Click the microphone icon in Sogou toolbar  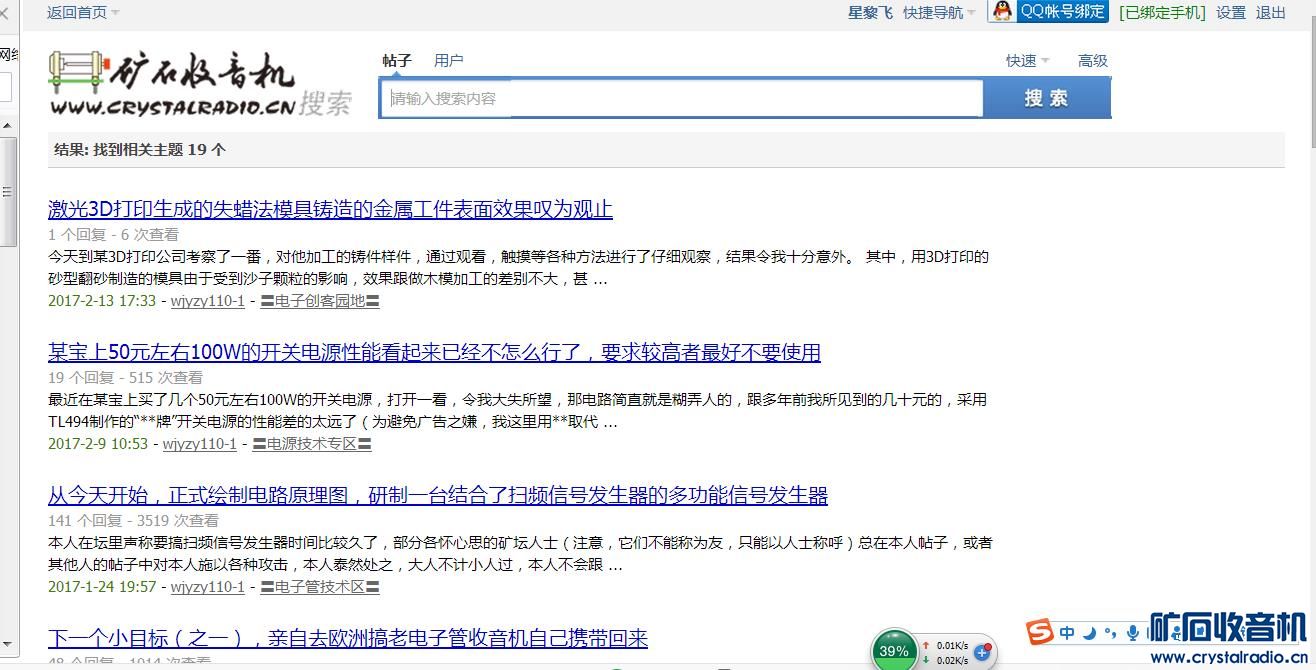point(1132,632)
